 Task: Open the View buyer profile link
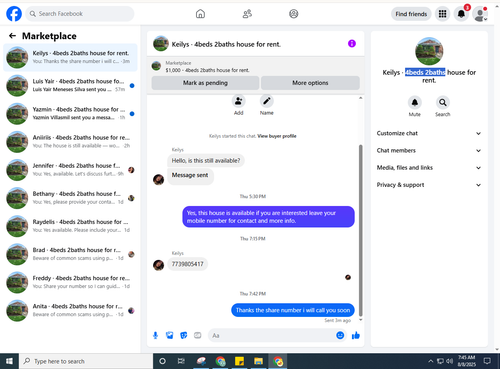coord(277,136)
